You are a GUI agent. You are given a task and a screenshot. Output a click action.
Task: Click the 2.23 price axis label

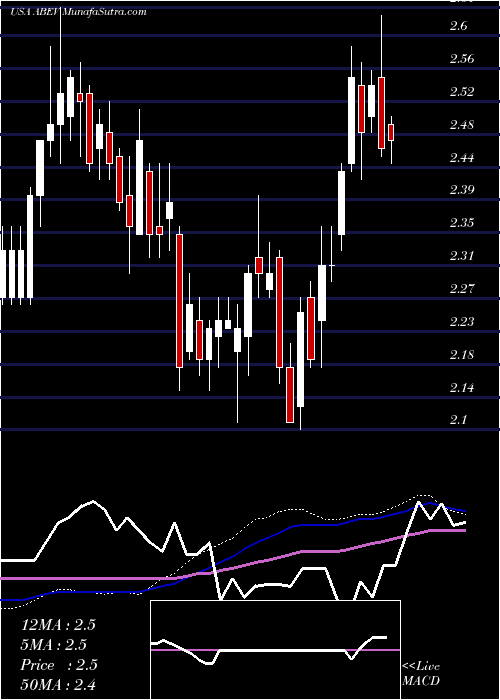click(x=462, y=322)
